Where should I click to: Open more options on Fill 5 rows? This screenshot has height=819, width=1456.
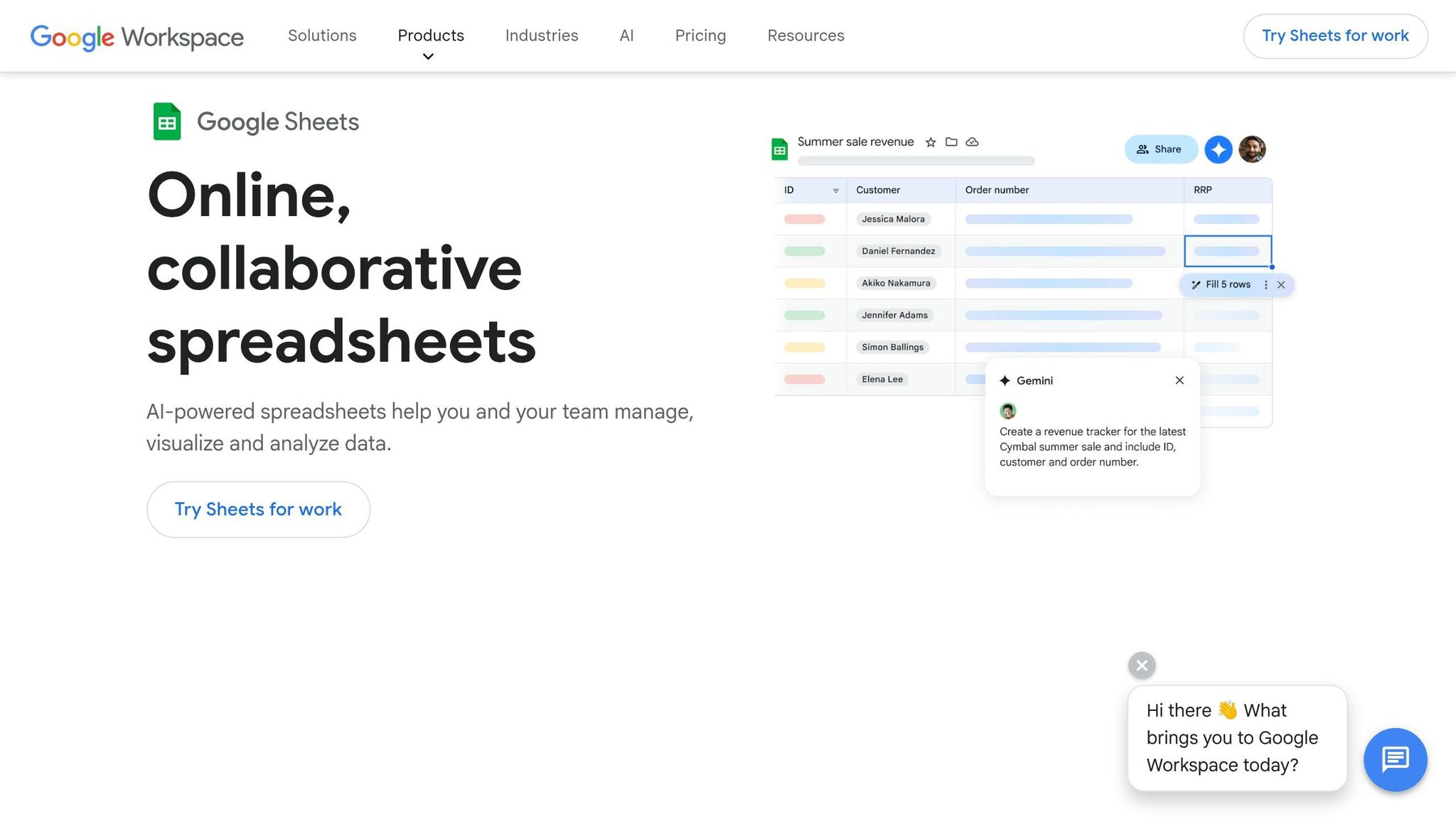pyautogui.click(x=1265, y=284)
